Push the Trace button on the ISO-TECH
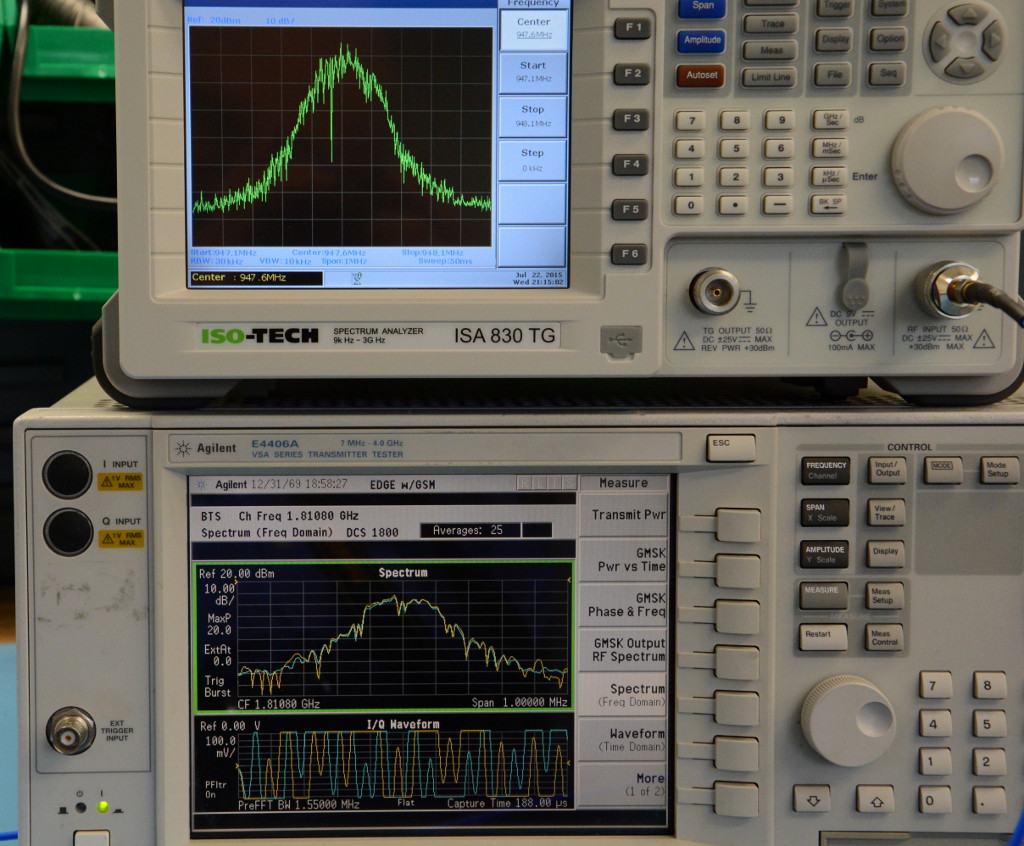This screenshot has height=846, width=1024. coord(772,24)
